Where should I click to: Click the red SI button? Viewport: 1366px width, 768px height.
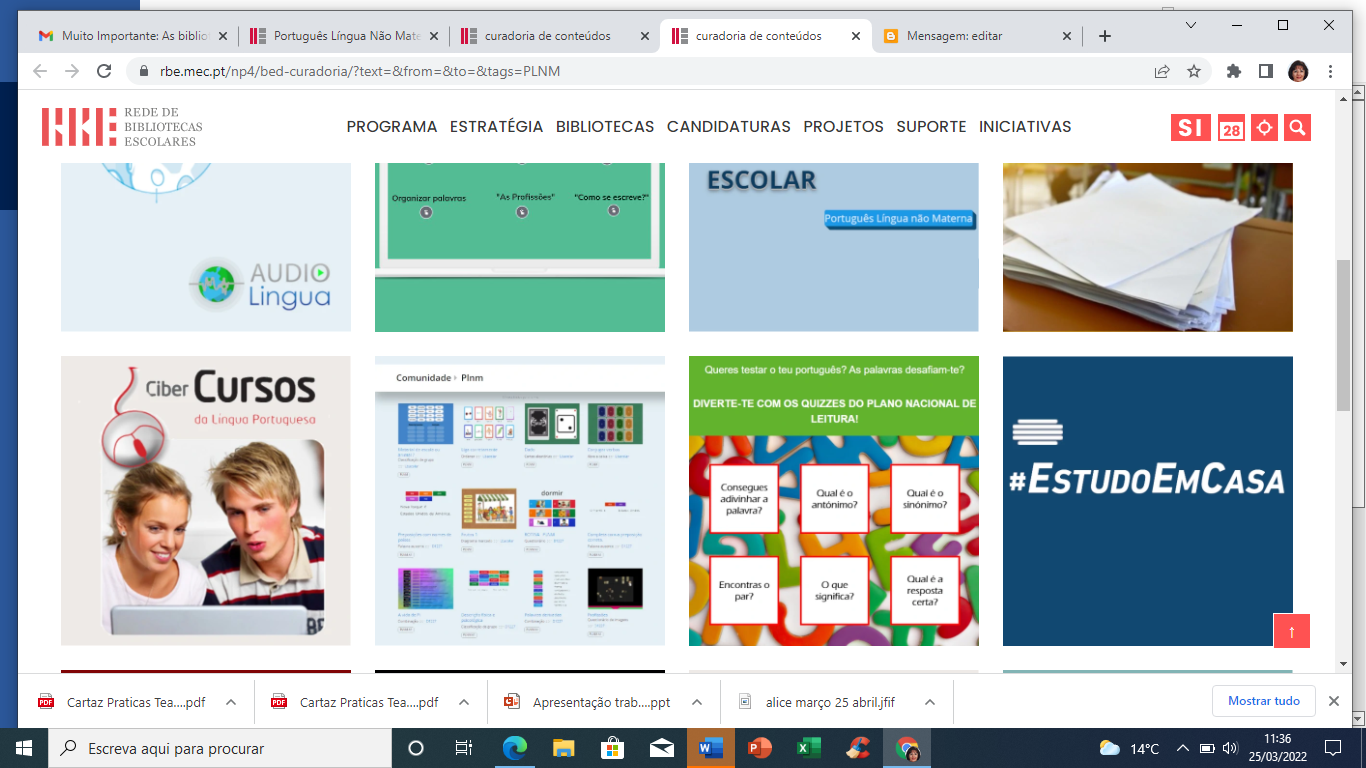point(1190,128)
